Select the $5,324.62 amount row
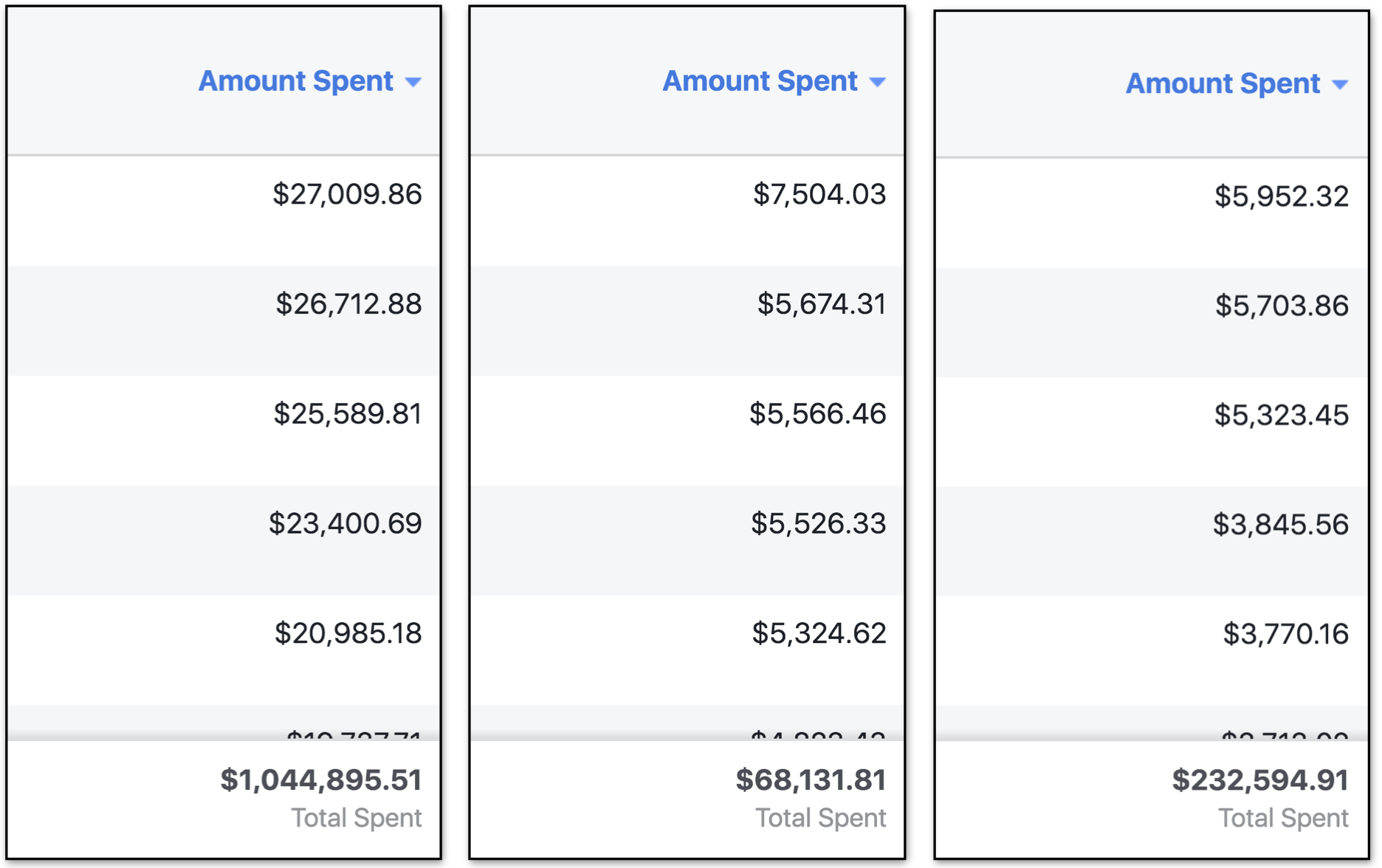The height and width of the screenshot is (868, 1382). pos(819,633)
